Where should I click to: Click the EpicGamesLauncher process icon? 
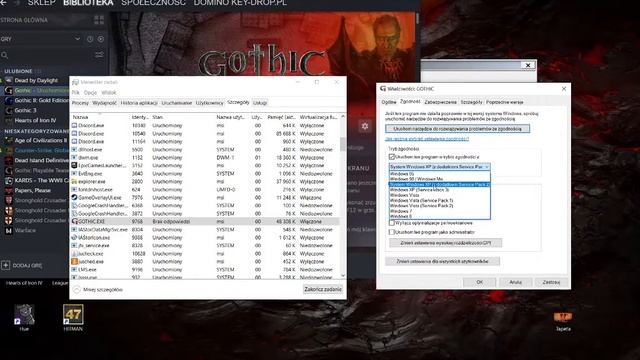point(74,165)
